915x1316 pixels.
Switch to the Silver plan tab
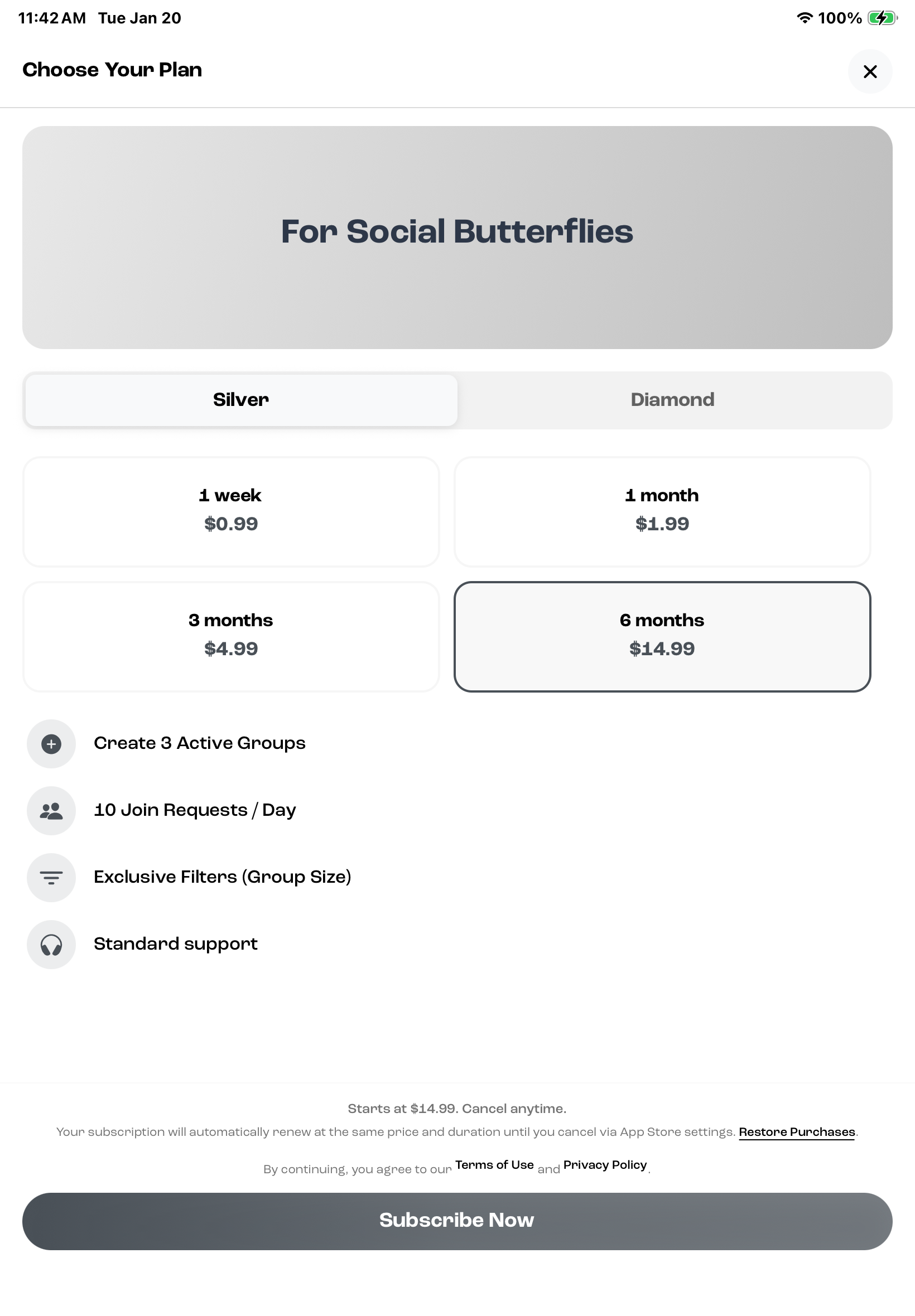tap(241, 400)
